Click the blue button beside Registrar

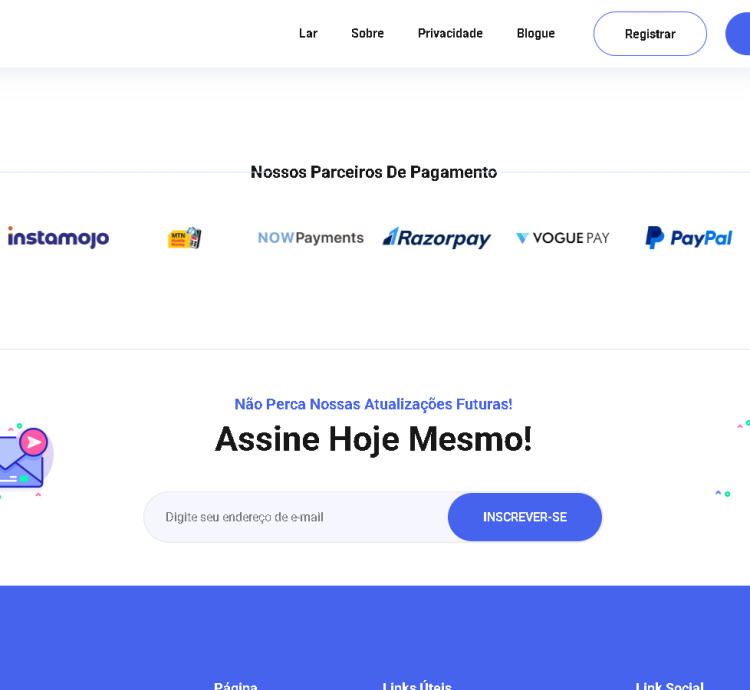pyautogui.click(x=738, y=34)
